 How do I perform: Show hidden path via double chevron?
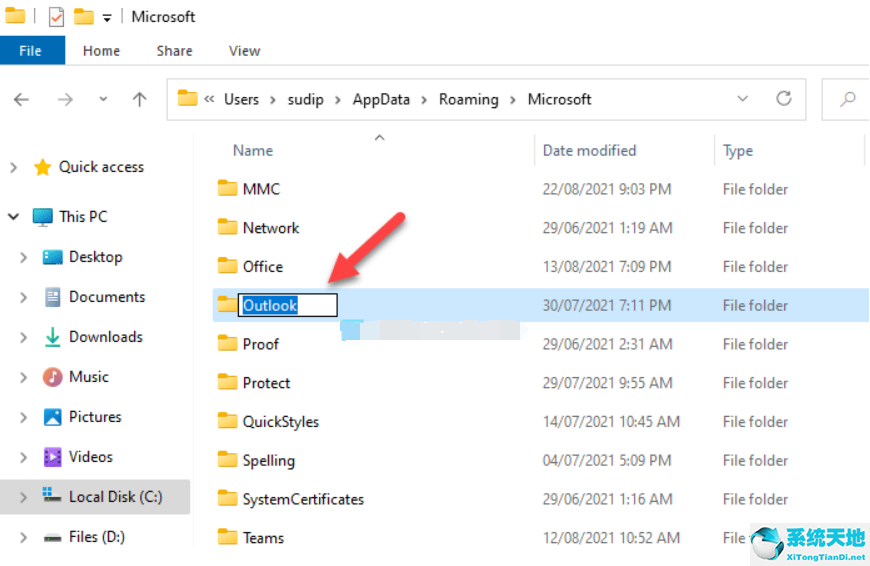209,99
